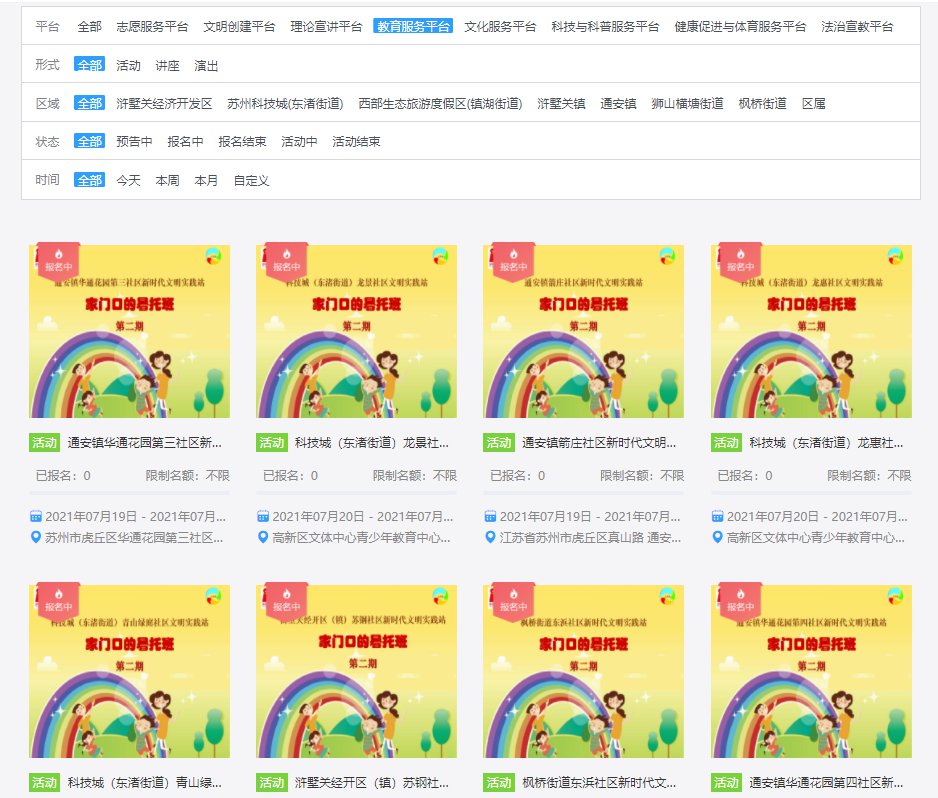Select 全部 in the 区域 filter row
Screen dimensions: 938x798
click(89, 103)
